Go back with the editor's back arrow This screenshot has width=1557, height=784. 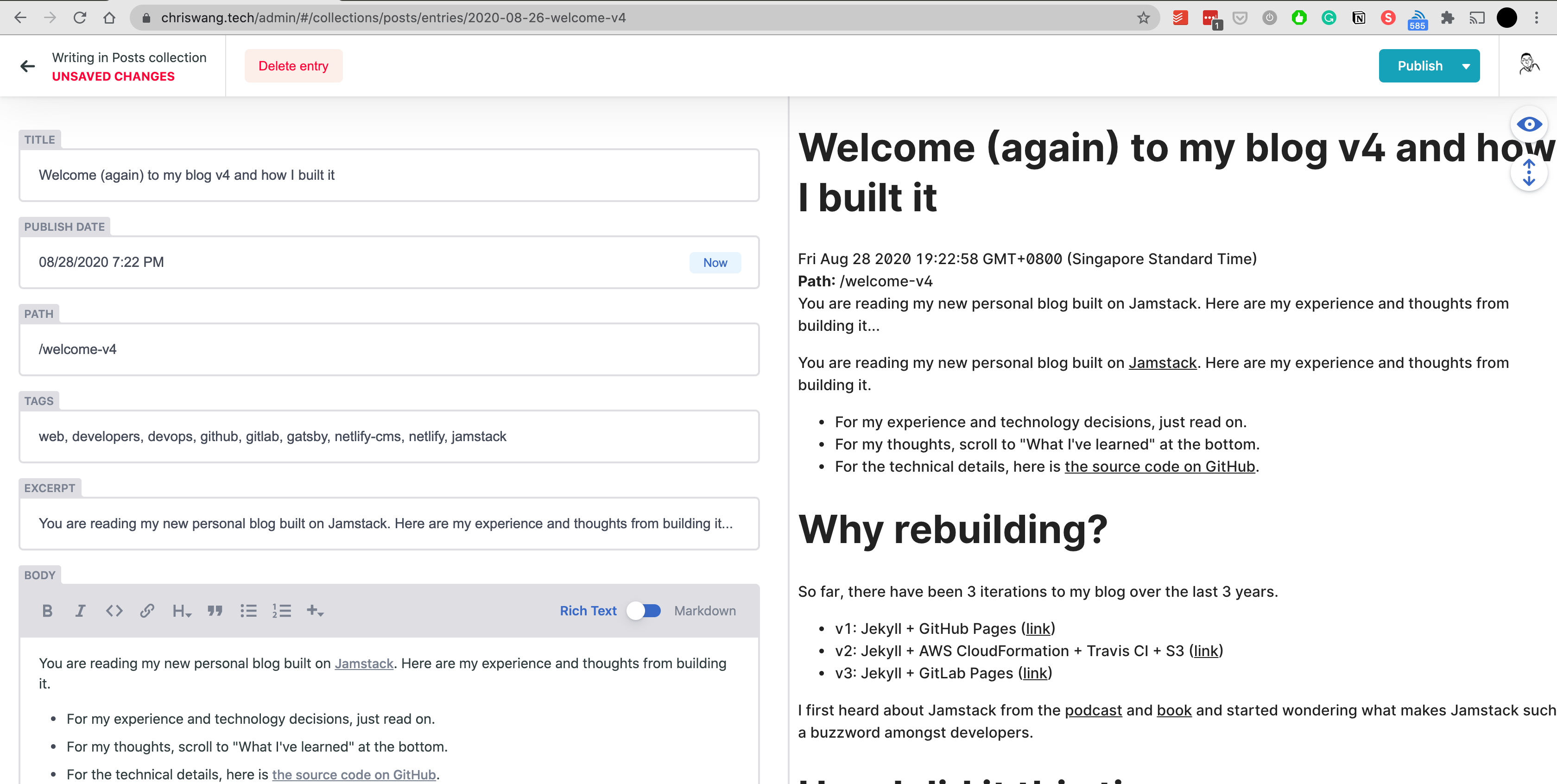pos(28,67)
